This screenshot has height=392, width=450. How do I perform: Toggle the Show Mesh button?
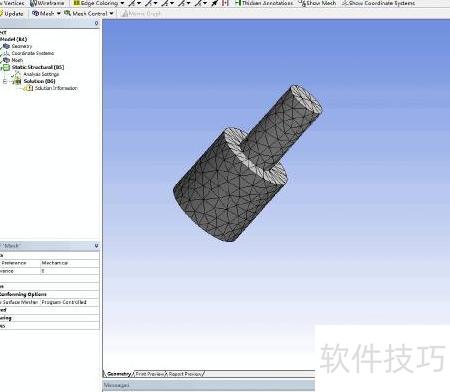click(317, 3)
